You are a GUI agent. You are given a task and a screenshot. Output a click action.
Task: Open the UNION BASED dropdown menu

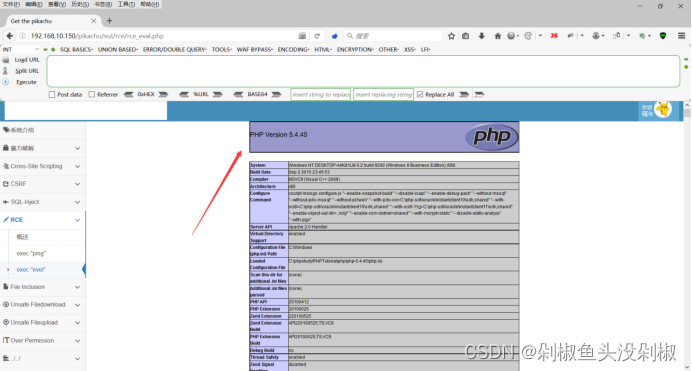[x=118, y=49]
